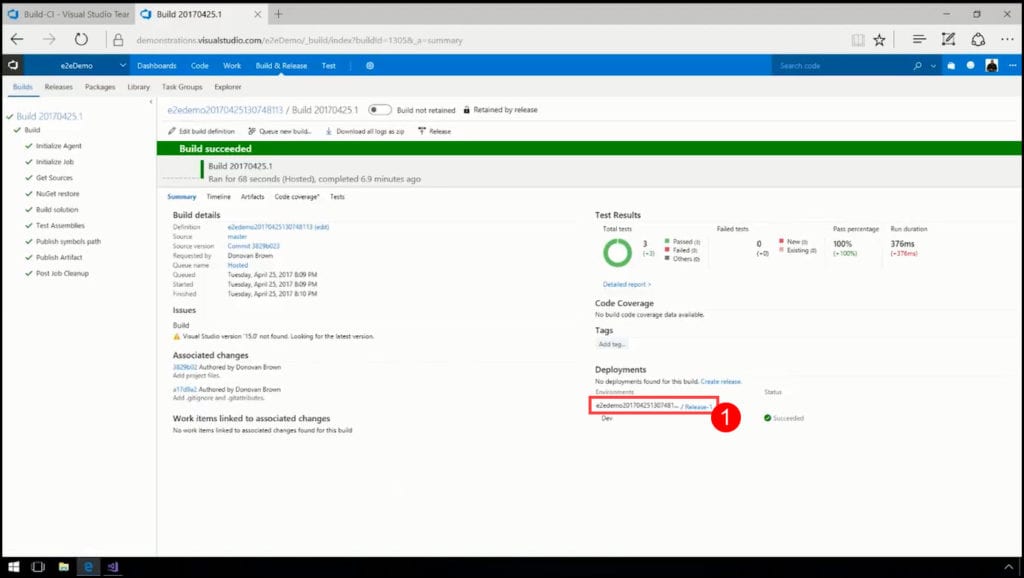
Task: Switch to the Releases tab
Action: [x=59, y=87]
